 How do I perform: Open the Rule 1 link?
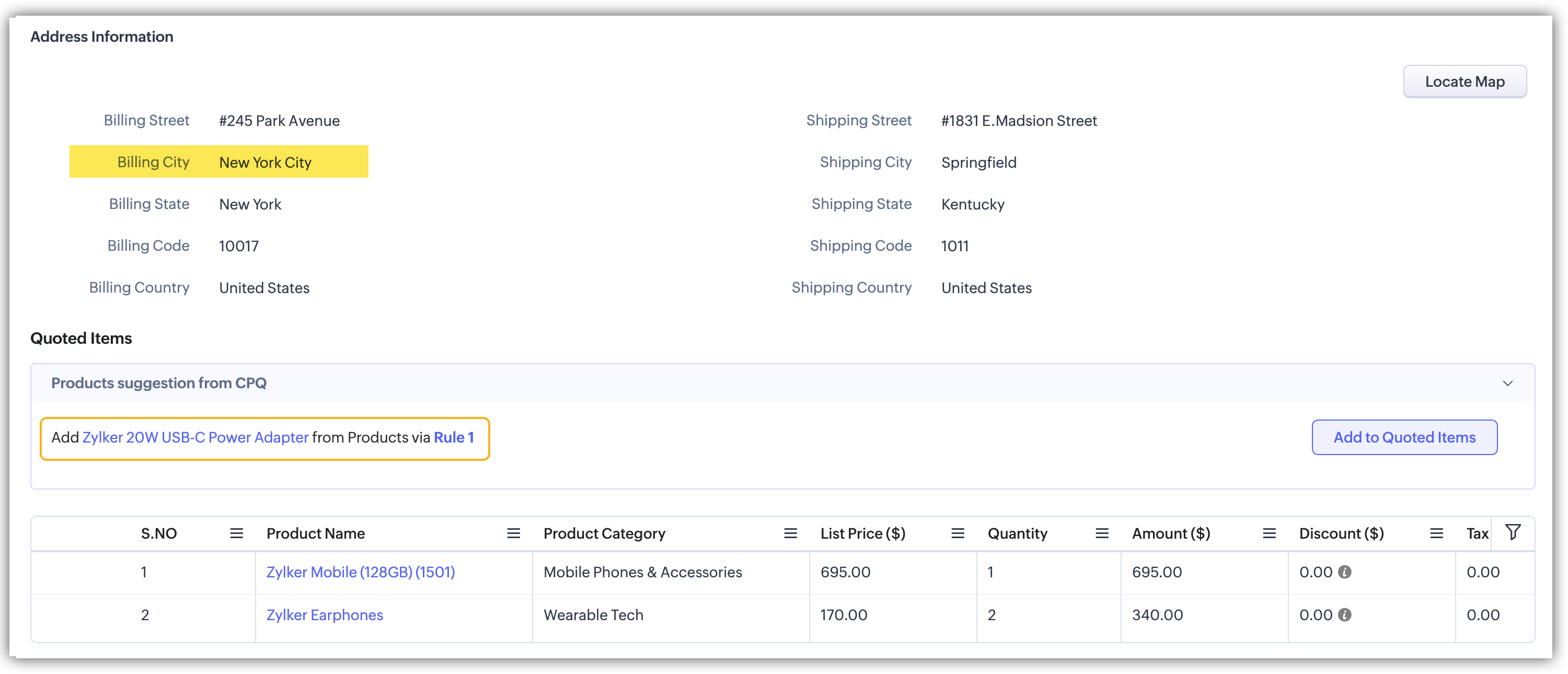click(454, 437)
